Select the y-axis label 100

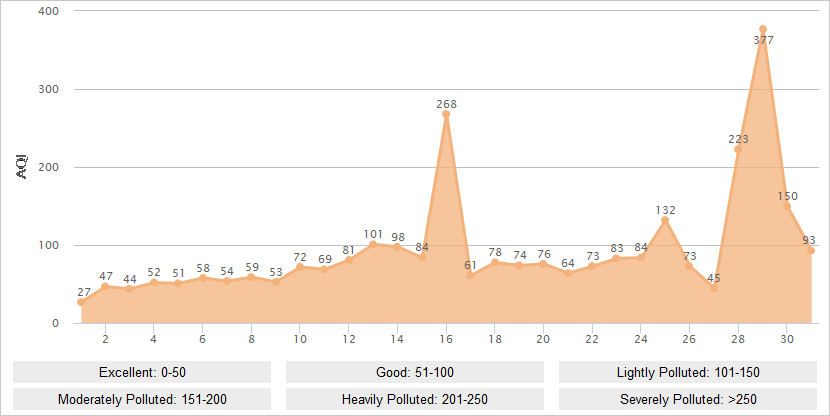click(48, 246)
